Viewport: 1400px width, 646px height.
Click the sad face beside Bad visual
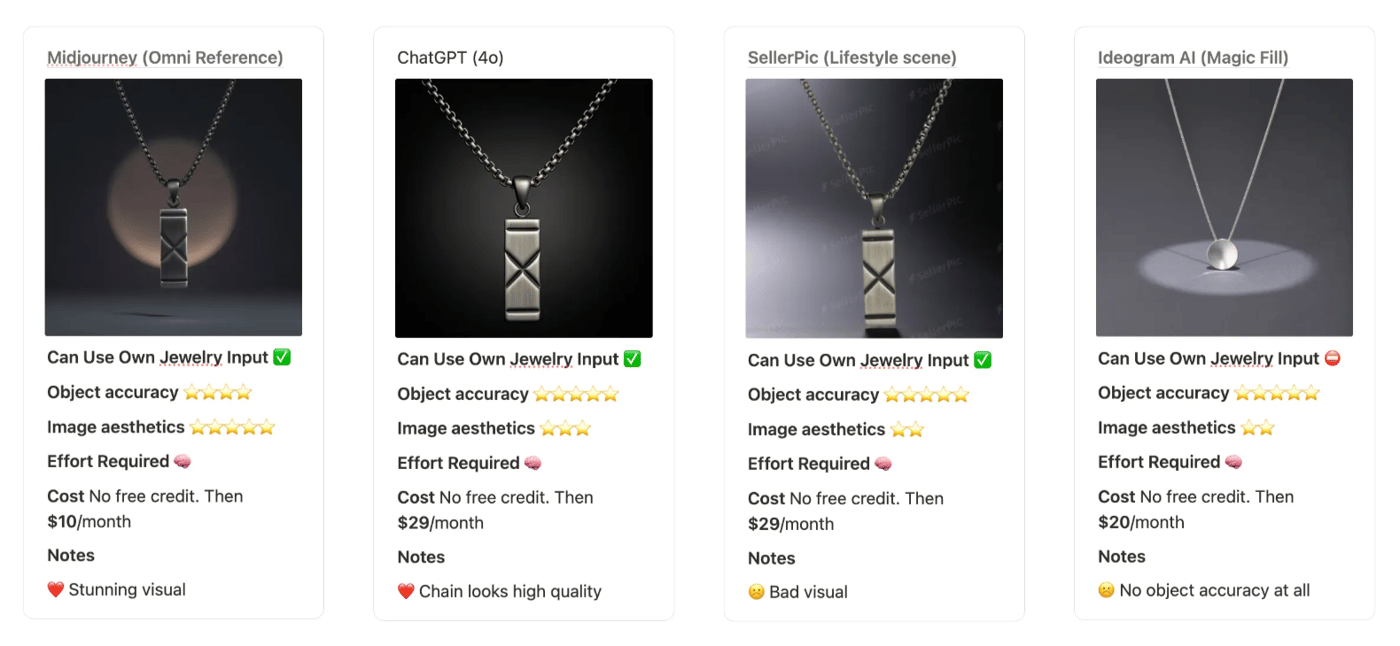[x=756, y=592]
